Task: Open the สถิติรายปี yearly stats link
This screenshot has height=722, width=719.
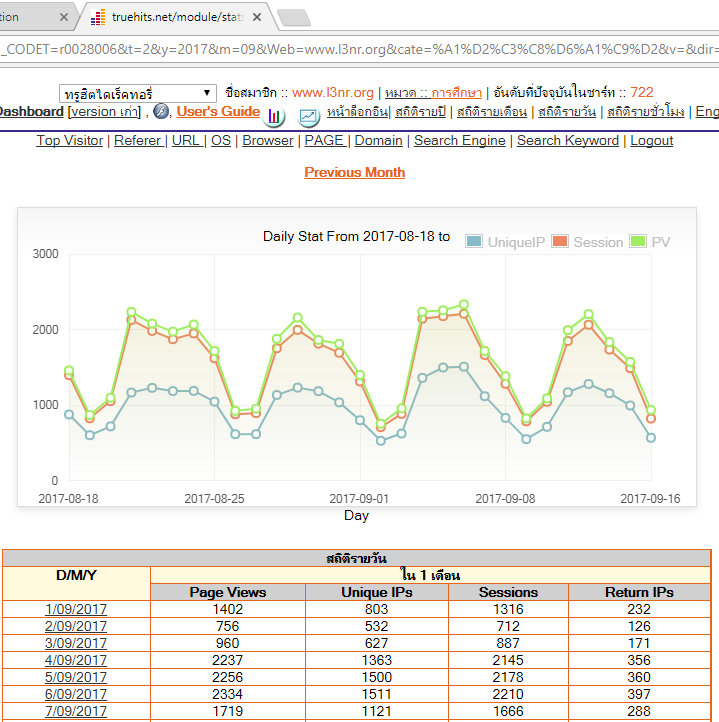Action: pyautogui.click(x=420, y=111)
